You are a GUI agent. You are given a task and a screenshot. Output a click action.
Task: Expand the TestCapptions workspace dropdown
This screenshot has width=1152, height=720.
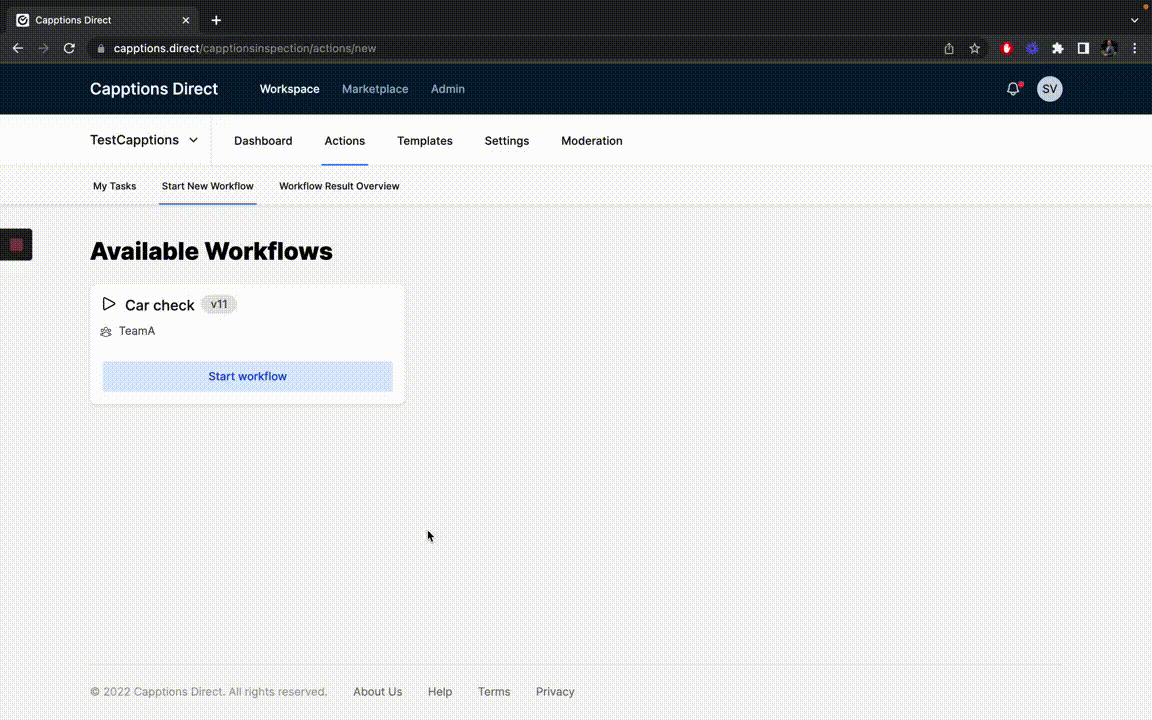tap(145, 140)
